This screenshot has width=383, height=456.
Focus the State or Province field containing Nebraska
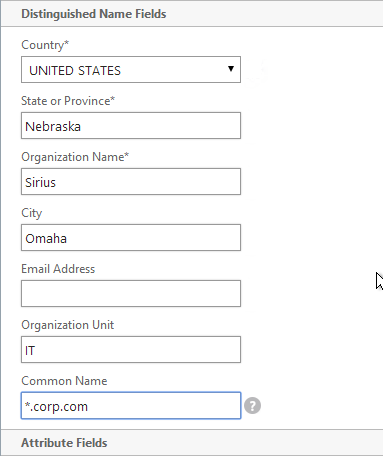[x=131, y=126]
